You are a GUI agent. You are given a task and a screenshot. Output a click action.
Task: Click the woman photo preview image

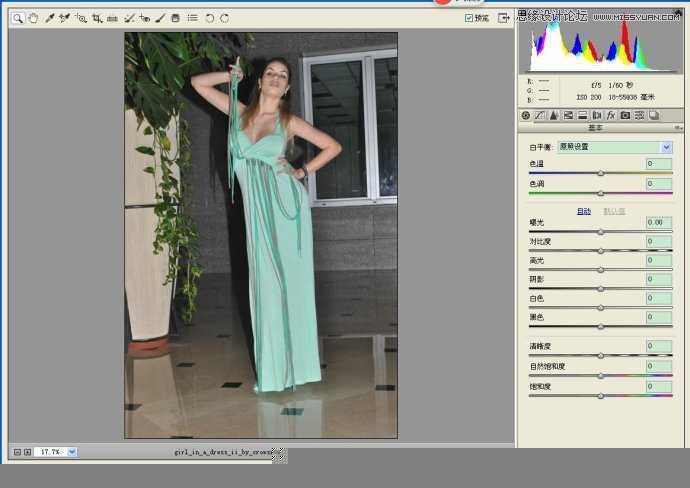[x=261, y=235]
